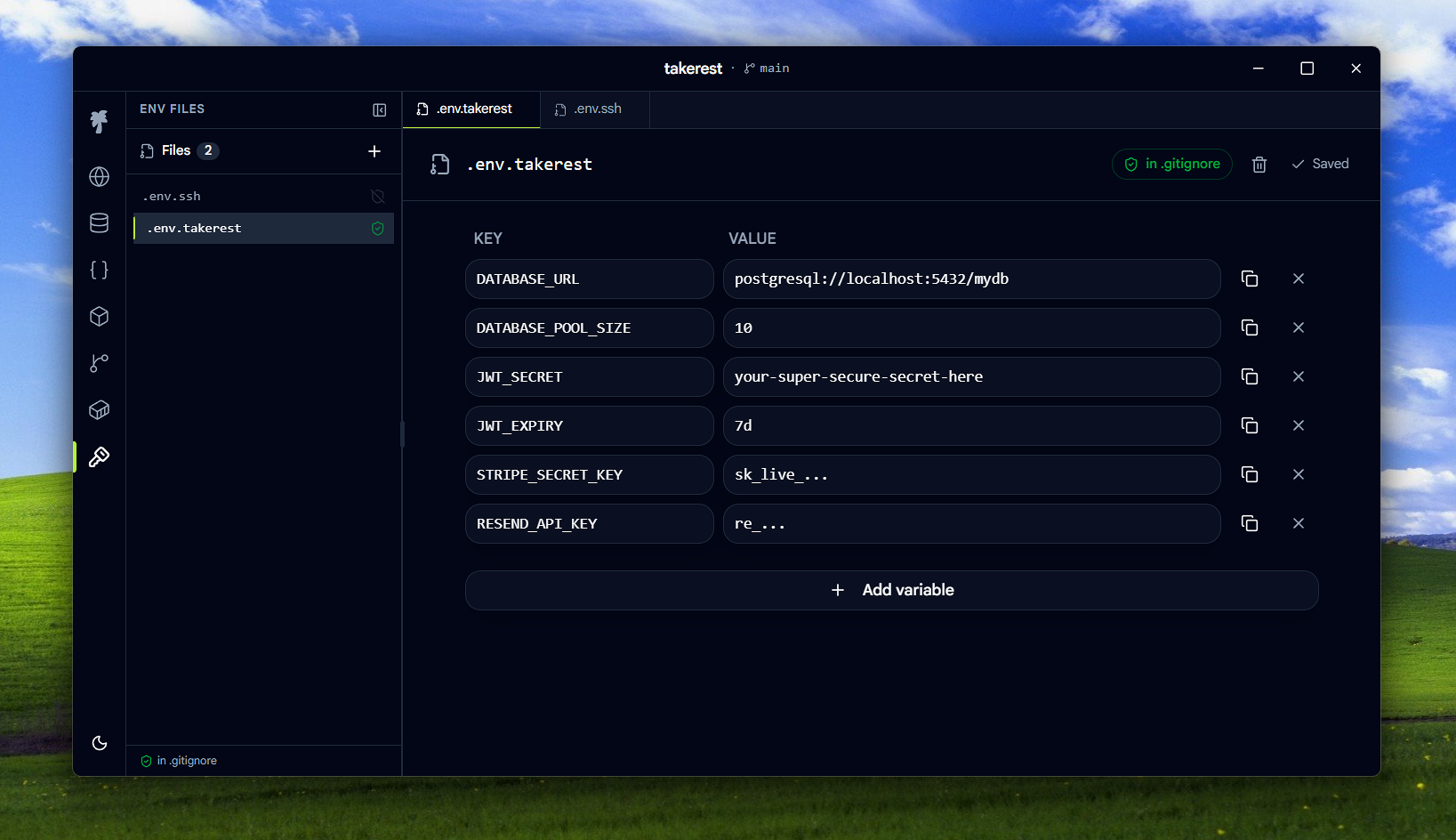This screenshot has width=1456, height=840.
Task: Click the ENV FILES panel title
Action: click(172, 109)
